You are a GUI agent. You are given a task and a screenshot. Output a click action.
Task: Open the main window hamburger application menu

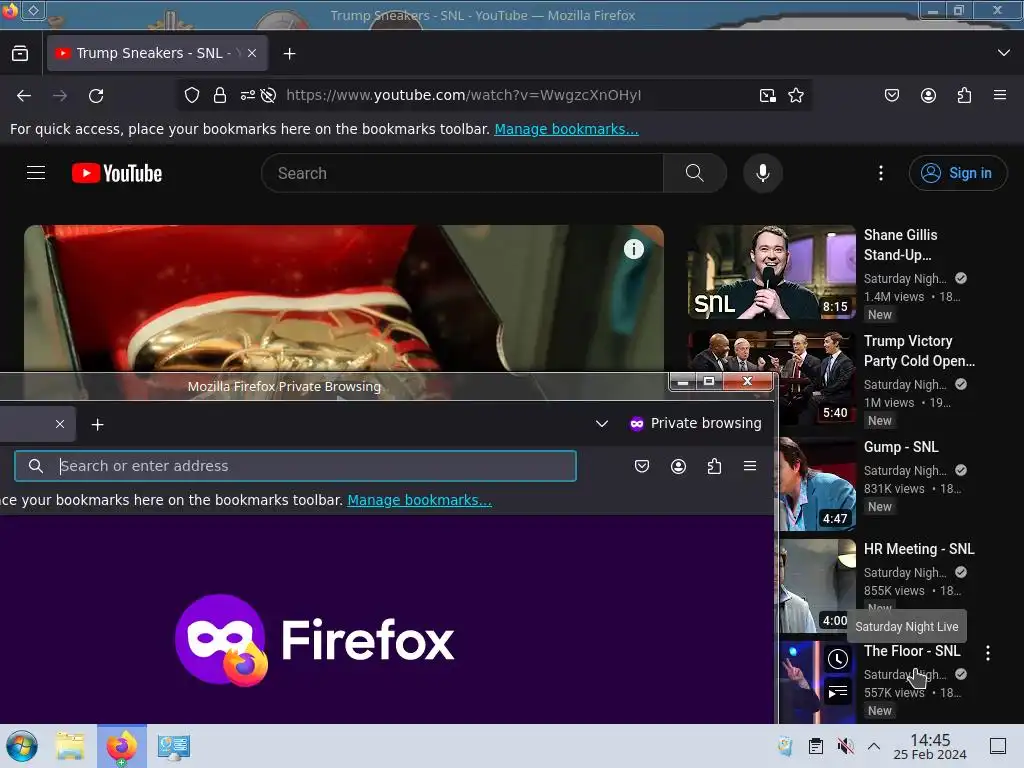click(1000, 95)
